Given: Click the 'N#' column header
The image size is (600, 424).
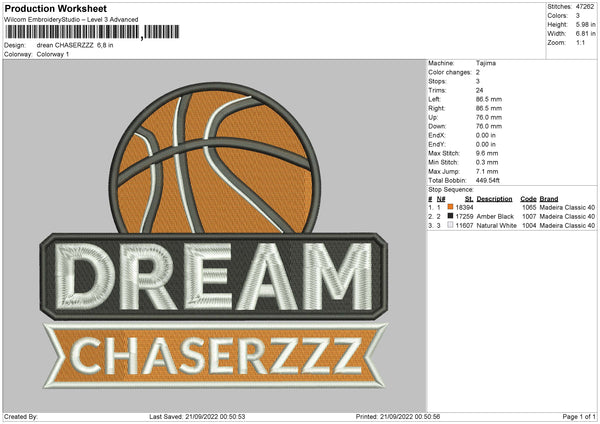Looking at the screenshot, I should coord(441,199).
